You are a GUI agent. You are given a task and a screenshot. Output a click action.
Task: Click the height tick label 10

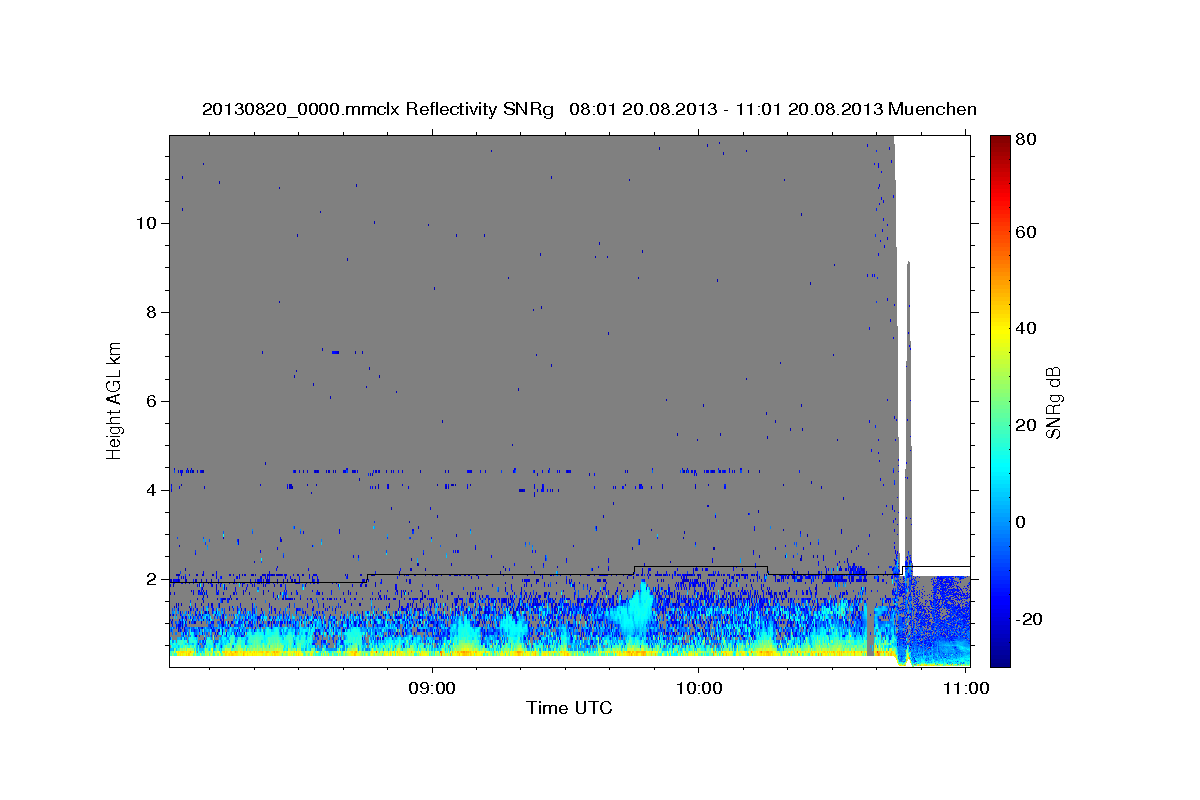pos(146,223)
